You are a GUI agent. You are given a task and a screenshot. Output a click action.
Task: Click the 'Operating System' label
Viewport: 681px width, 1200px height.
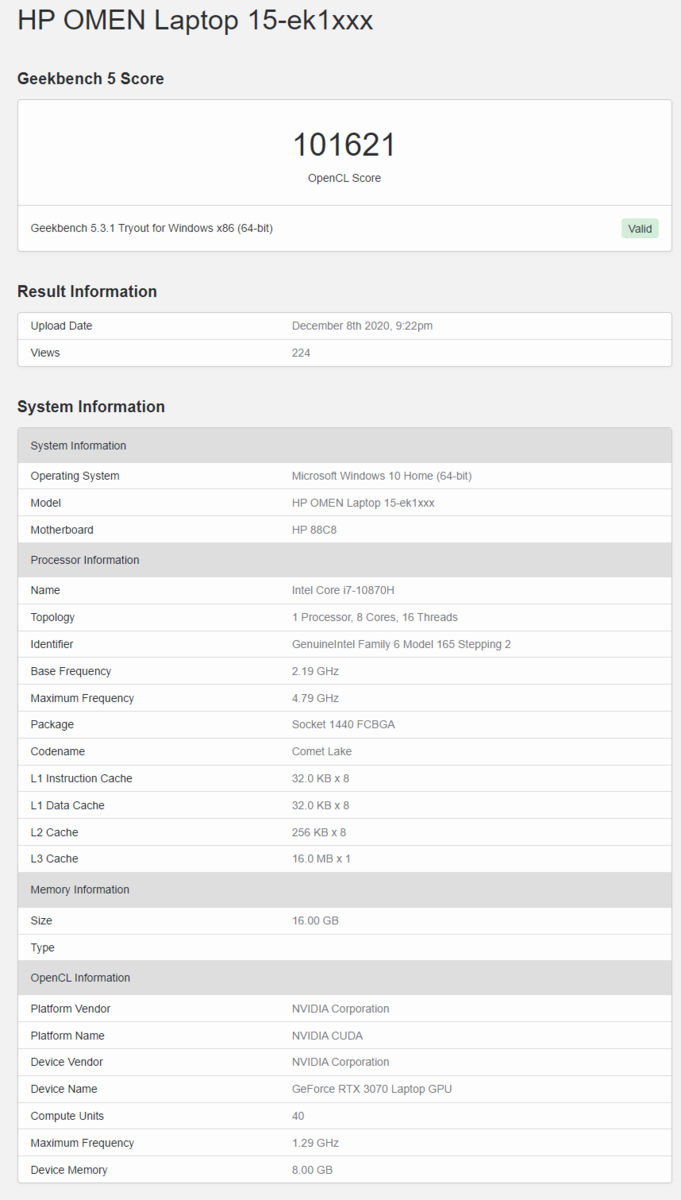[x=75, y=476]
